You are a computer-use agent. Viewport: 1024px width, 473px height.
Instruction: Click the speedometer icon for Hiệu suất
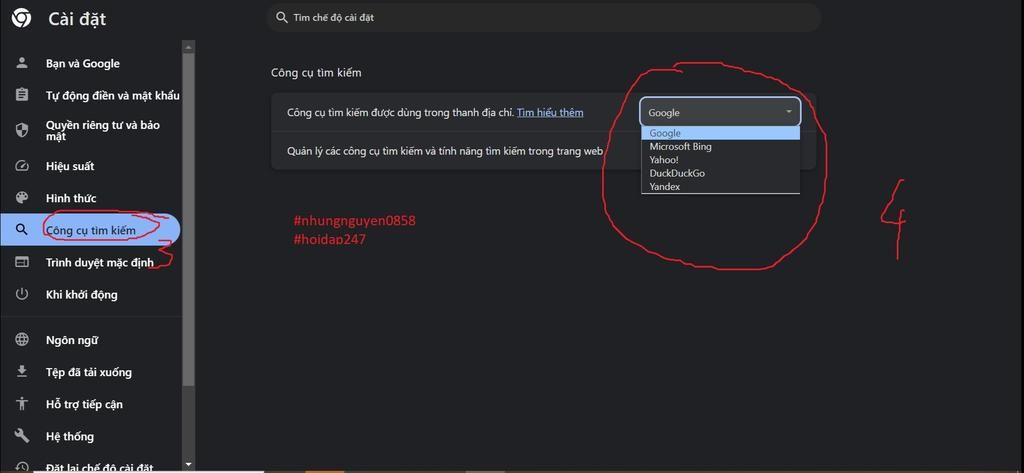(x=22, y=166)
